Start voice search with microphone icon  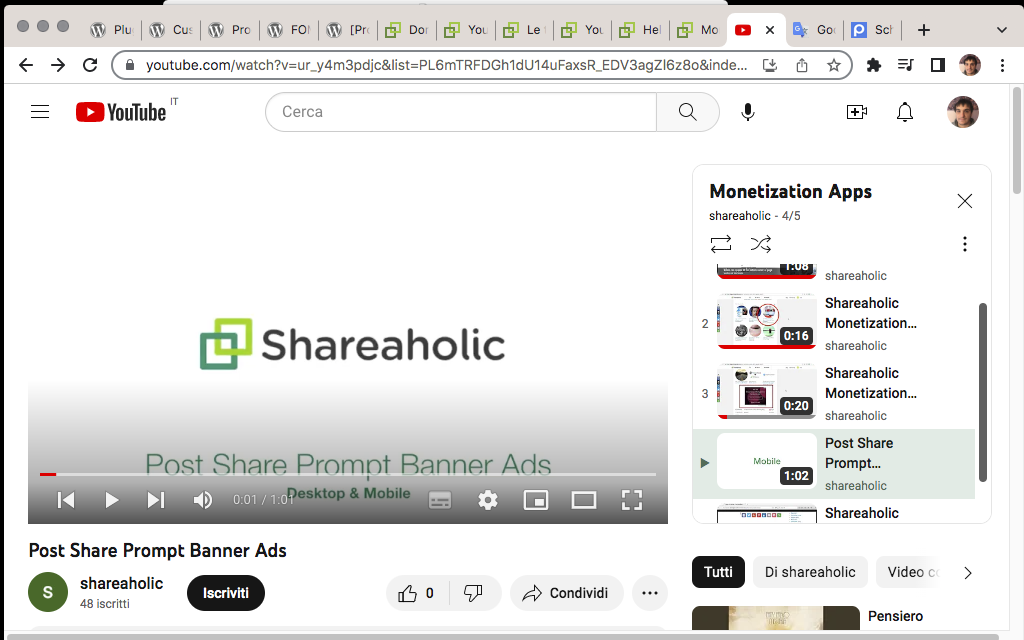point(748,112)
